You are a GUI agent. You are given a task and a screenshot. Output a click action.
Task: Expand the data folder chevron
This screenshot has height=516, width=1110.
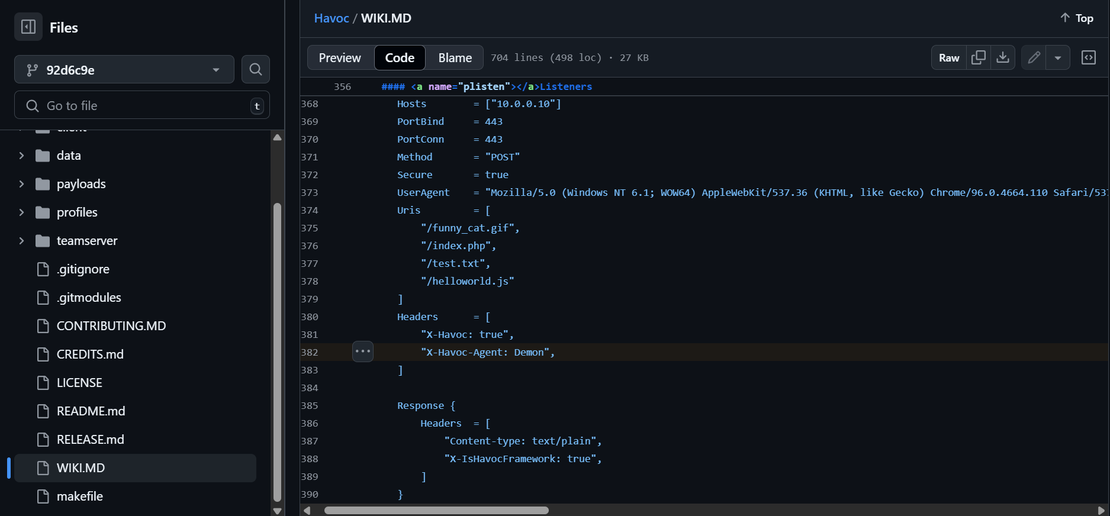click(x=22, y=156)
